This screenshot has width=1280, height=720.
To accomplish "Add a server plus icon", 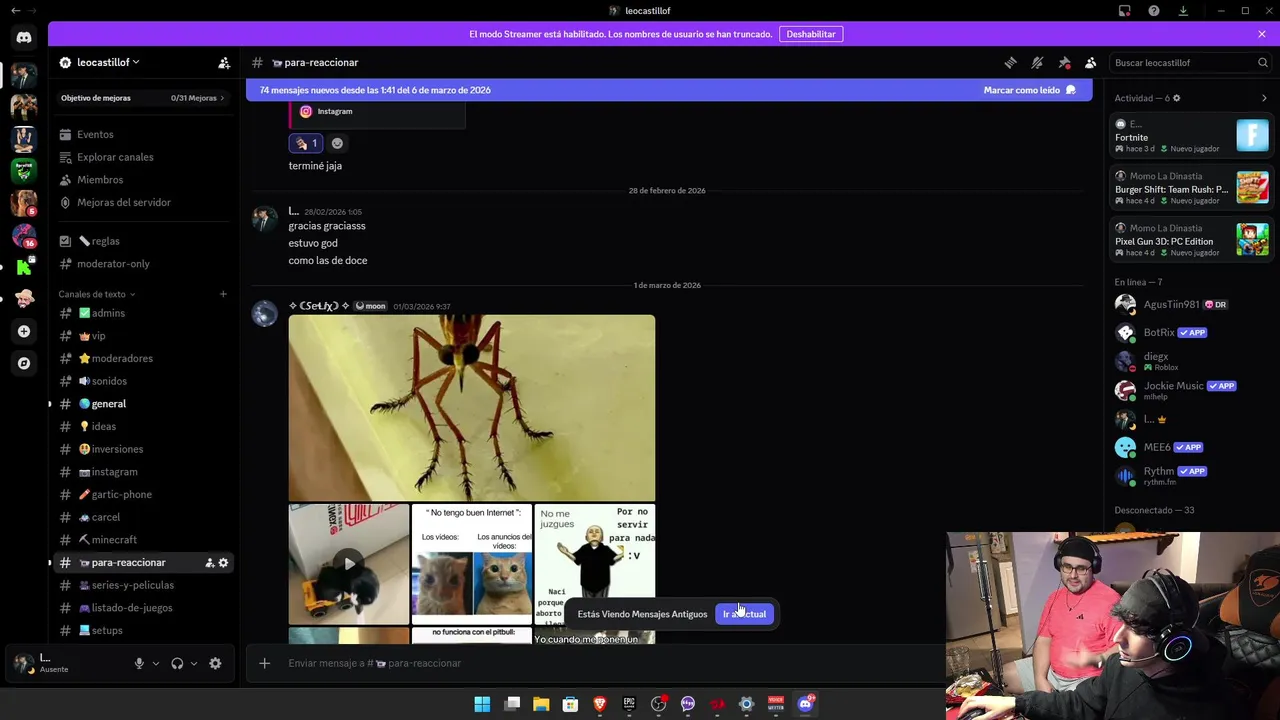I will tap(24, 331).
